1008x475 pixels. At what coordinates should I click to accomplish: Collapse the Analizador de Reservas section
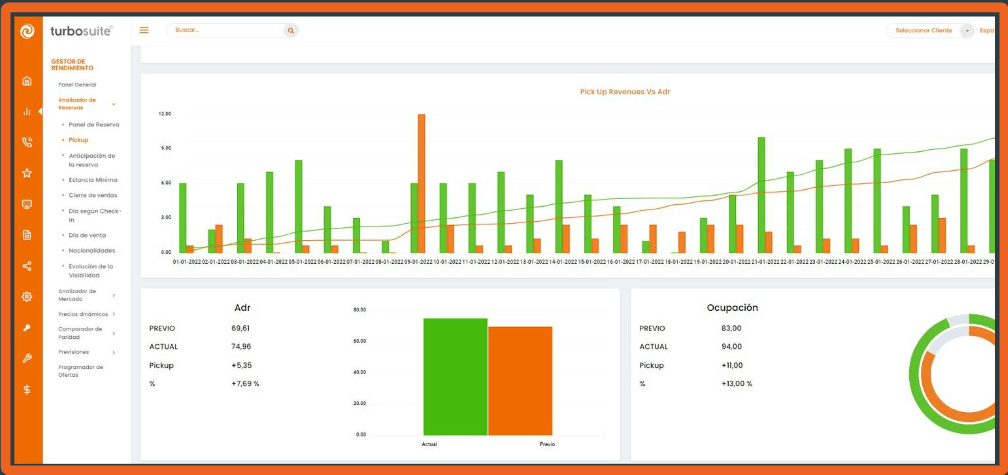(113, 104)
